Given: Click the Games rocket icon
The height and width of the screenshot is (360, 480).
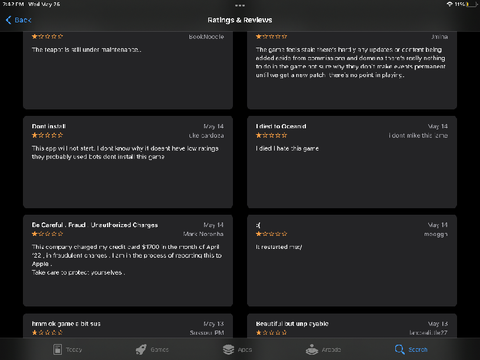Looking at the screenshot, I should [141, 349].
